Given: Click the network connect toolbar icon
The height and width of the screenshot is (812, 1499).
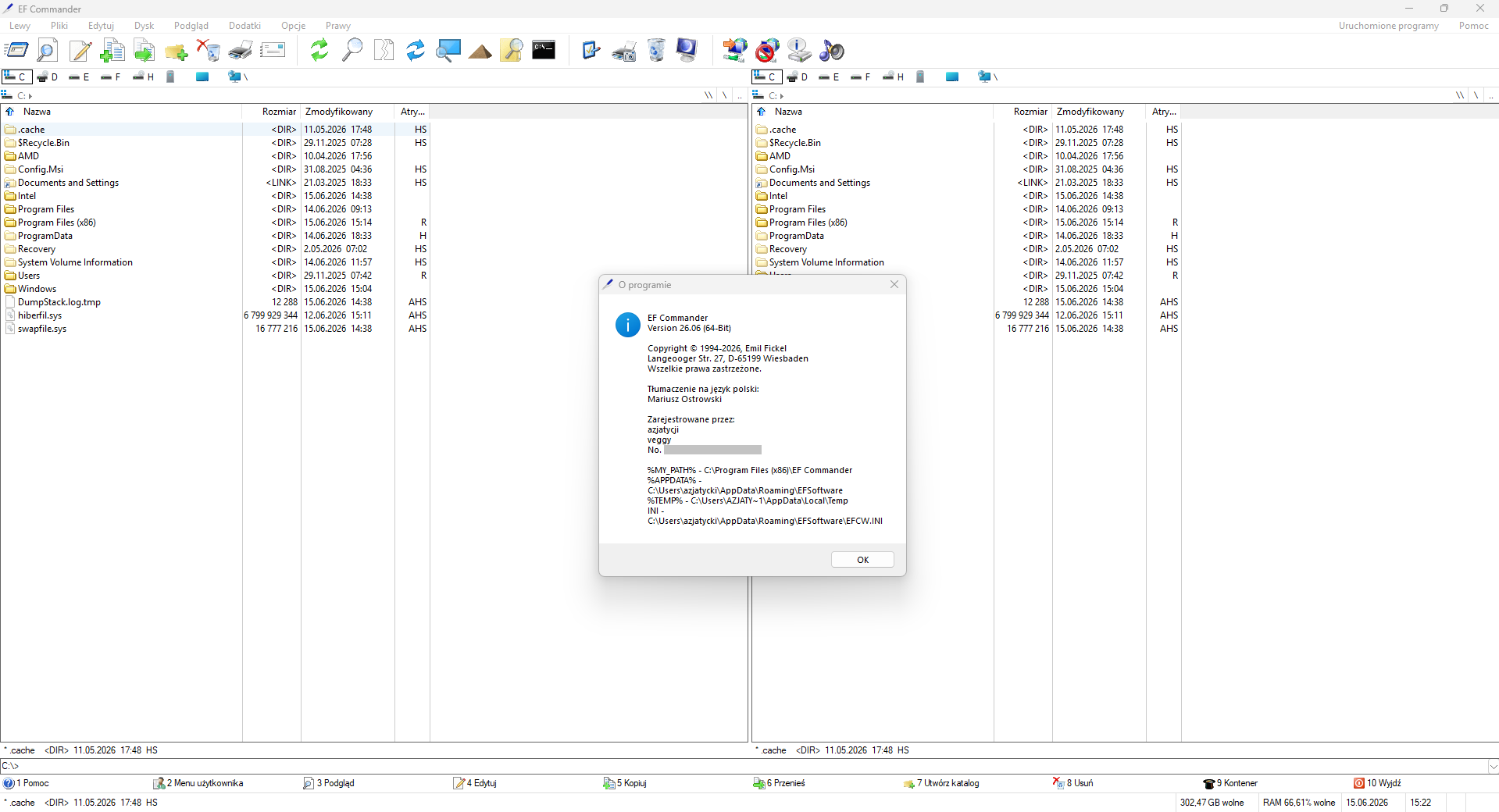Looking at the screenshot, I should (x=734, y=51).
